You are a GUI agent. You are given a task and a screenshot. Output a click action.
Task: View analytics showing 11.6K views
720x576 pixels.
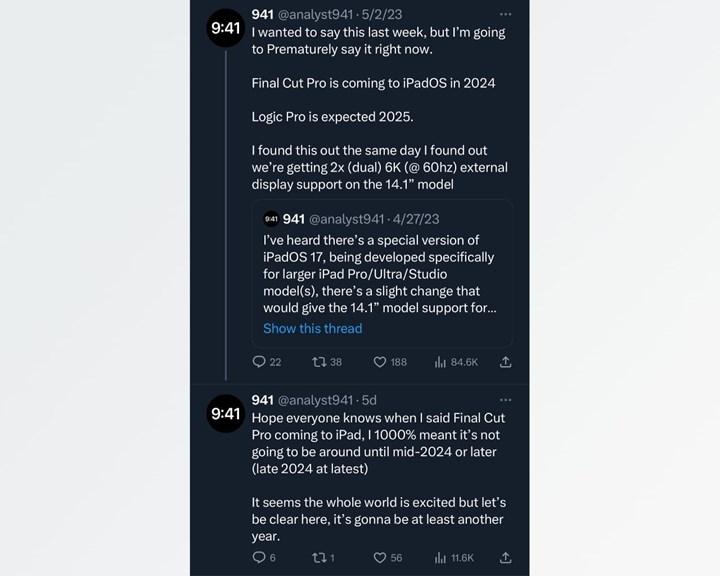coord(440,557)
